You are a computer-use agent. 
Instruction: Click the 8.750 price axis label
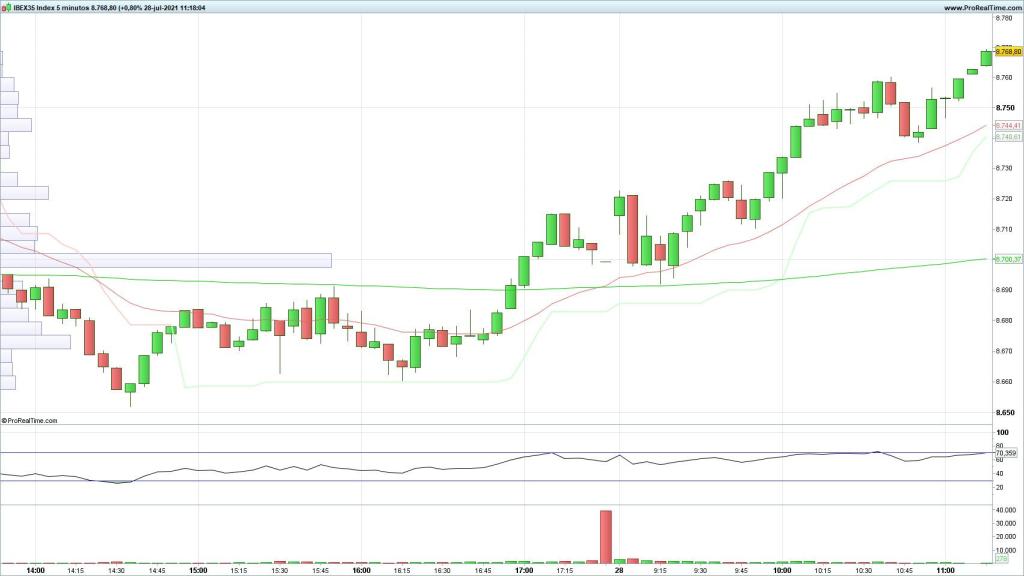(x=1006, y=107)
